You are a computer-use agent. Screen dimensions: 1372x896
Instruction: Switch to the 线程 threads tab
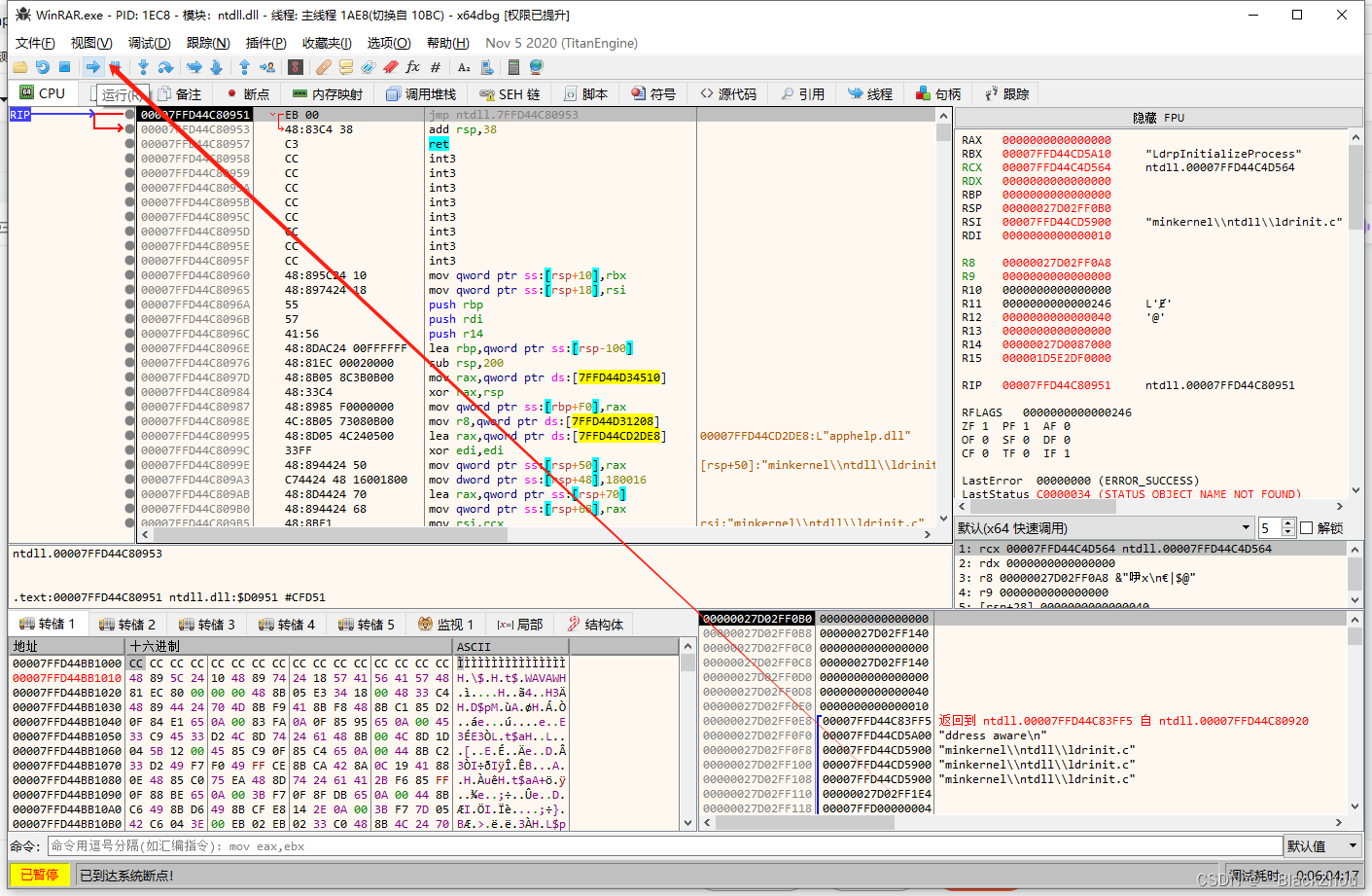870,94
